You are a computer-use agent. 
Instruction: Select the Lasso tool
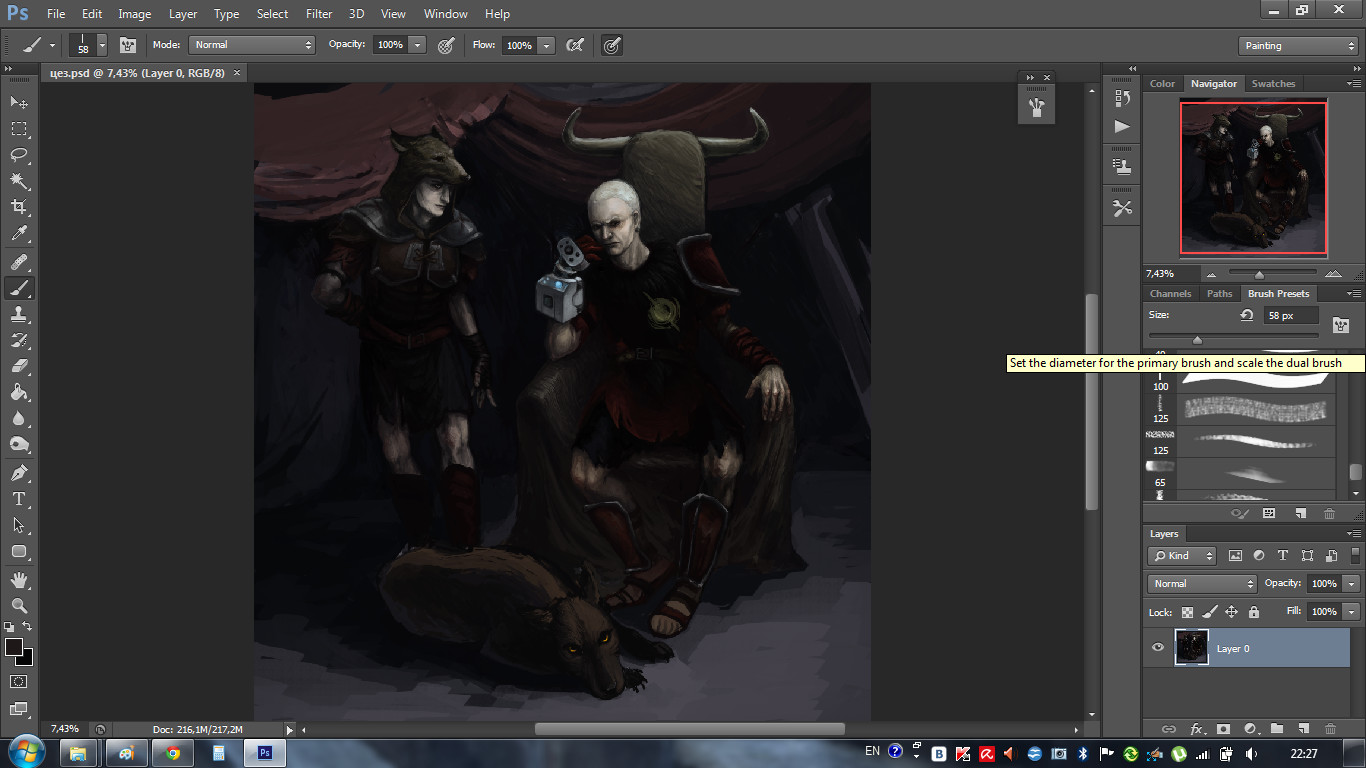pos(19,155)
